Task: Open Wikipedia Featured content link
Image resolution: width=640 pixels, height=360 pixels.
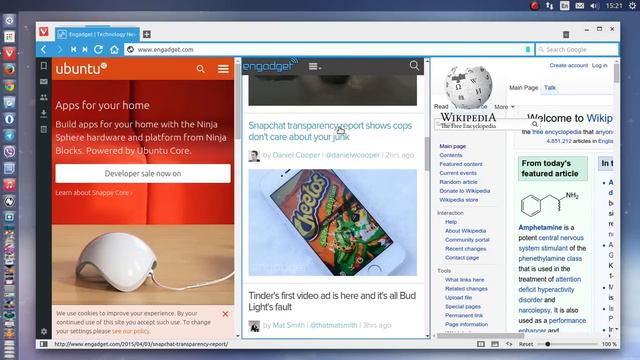Action: (461, 164)
